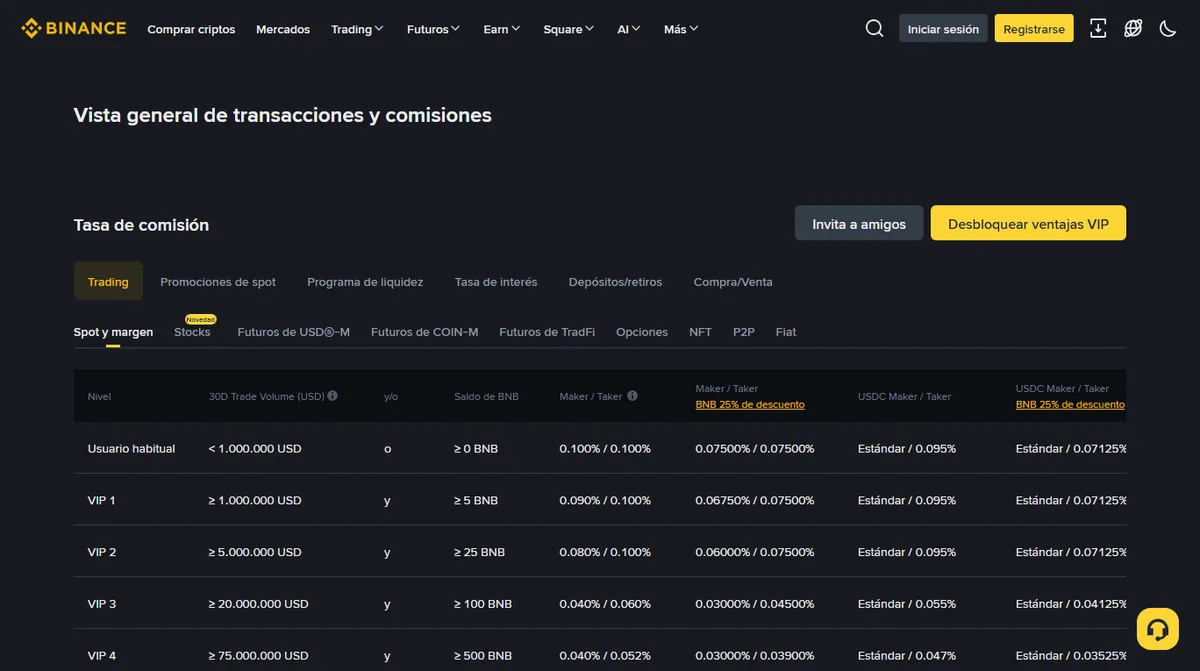Click '0.040% / 0.060%' fee cell
This screenshot has width=1200, height=671.
605,604
